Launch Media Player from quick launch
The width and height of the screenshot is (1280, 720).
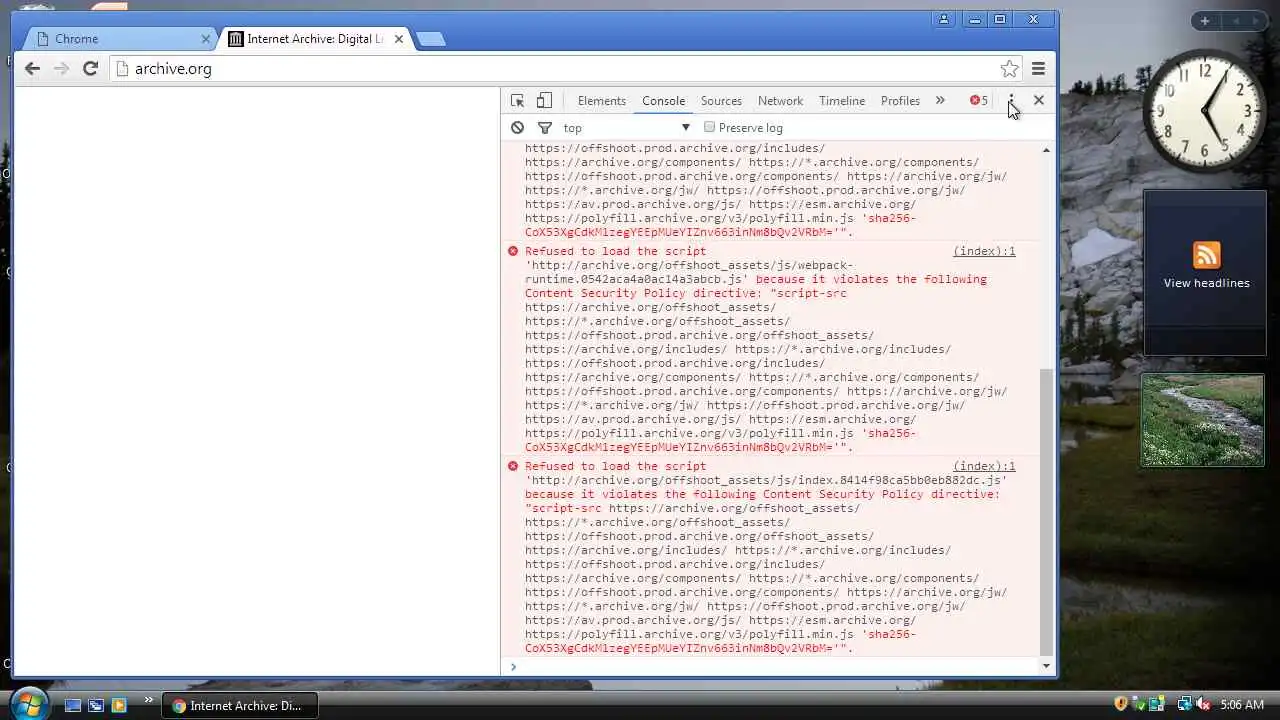(119, 705)
